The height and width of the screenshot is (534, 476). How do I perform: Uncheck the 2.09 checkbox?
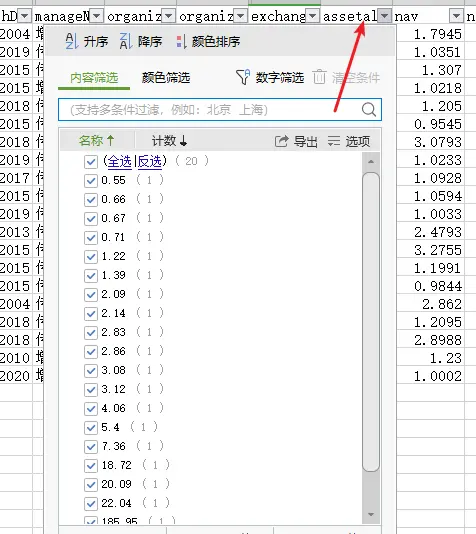point(91,295)
